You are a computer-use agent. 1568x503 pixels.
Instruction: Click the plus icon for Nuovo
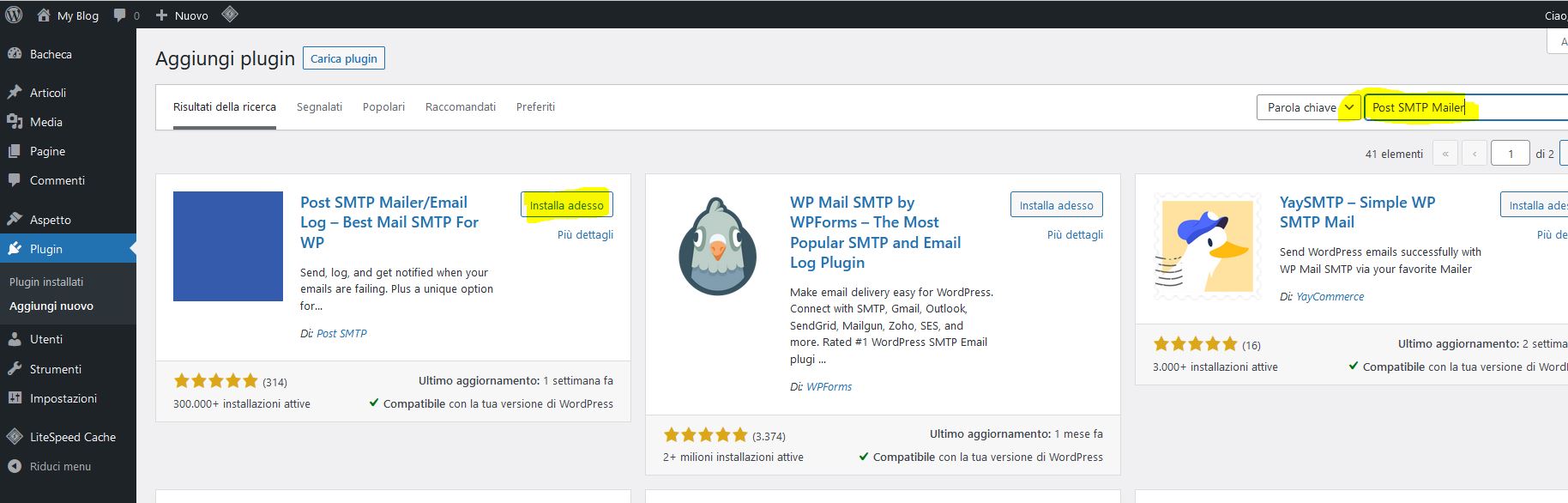click(x=161, y=15)
